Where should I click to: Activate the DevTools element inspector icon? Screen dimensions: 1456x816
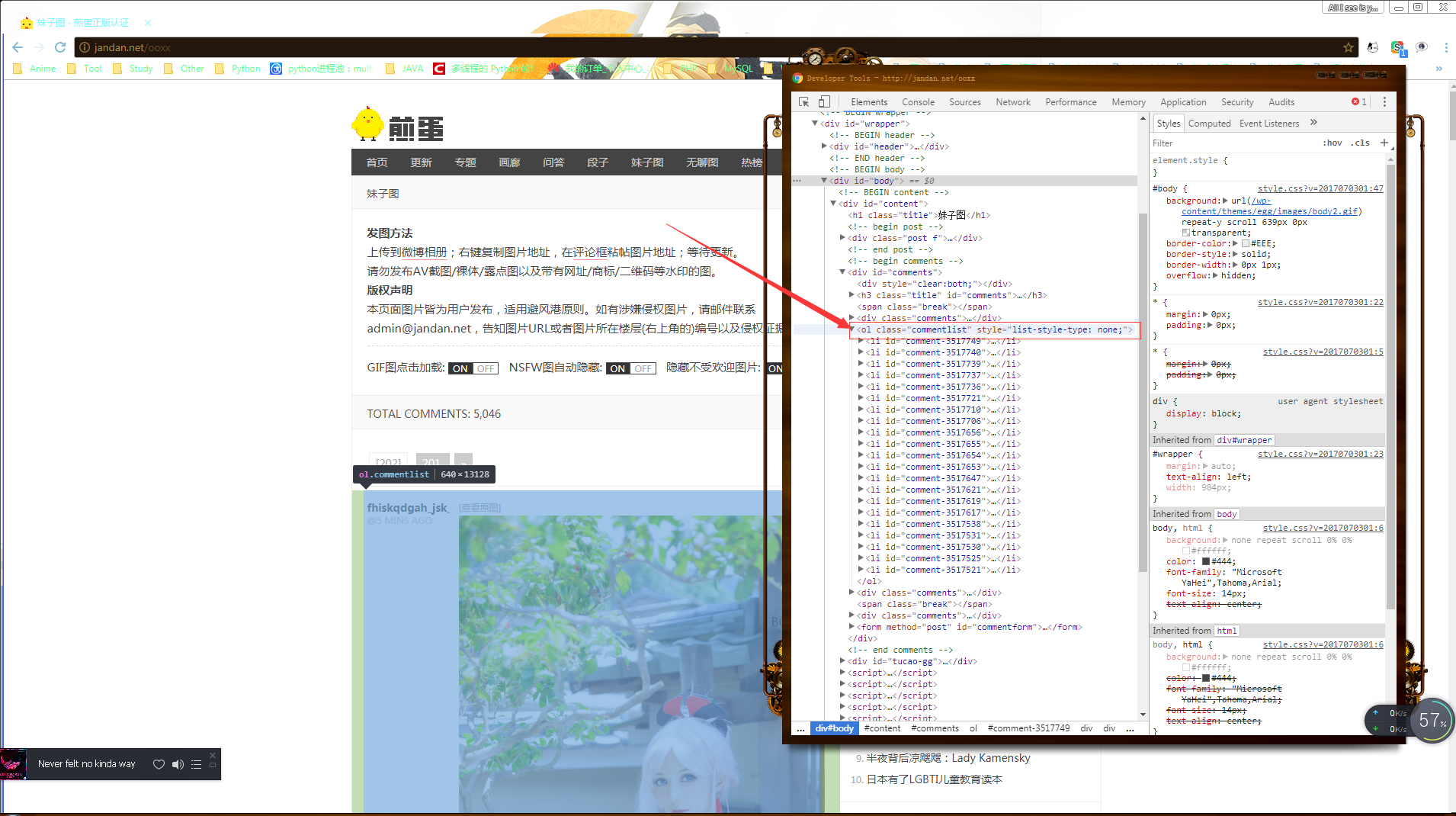[803, 101]
